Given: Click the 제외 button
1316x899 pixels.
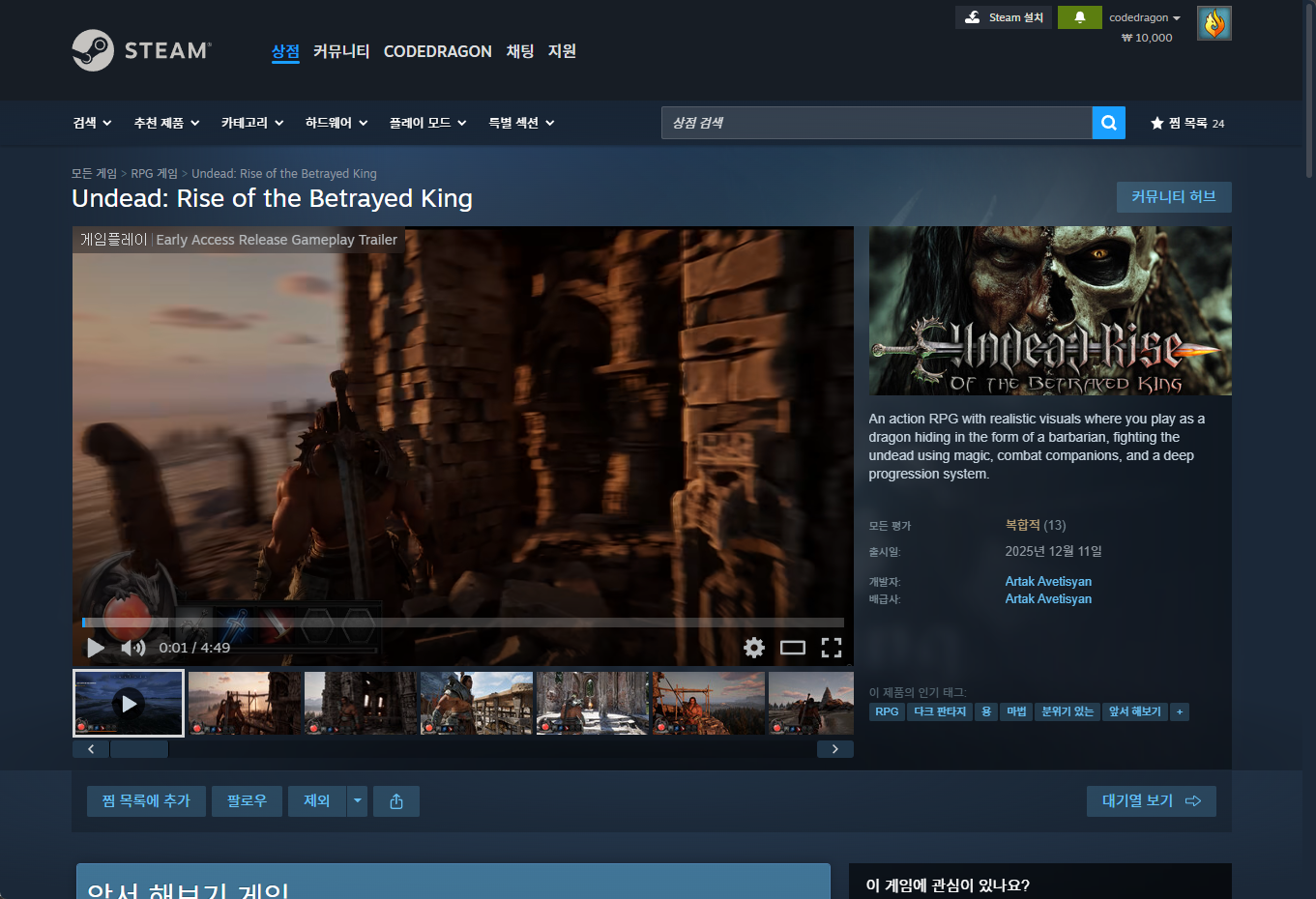Looking at the screenshot, I should [317, 801].
